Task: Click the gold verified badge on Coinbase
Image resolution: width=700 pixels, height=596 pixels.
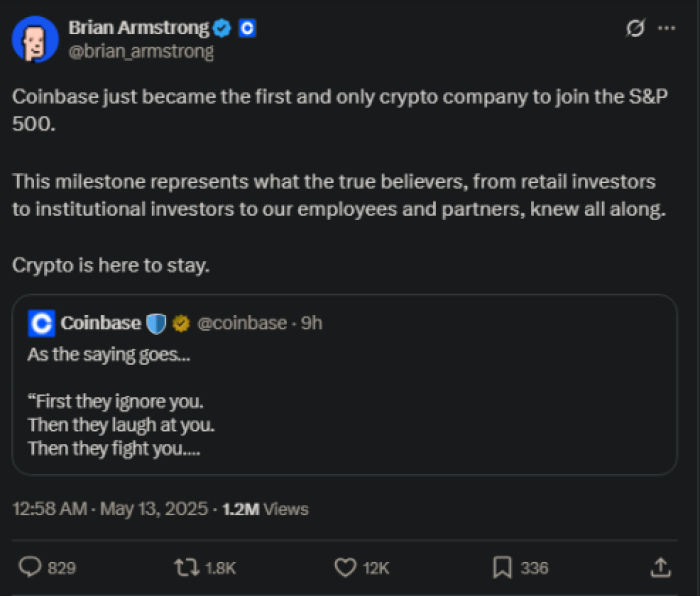Action: tap(181, 324)
